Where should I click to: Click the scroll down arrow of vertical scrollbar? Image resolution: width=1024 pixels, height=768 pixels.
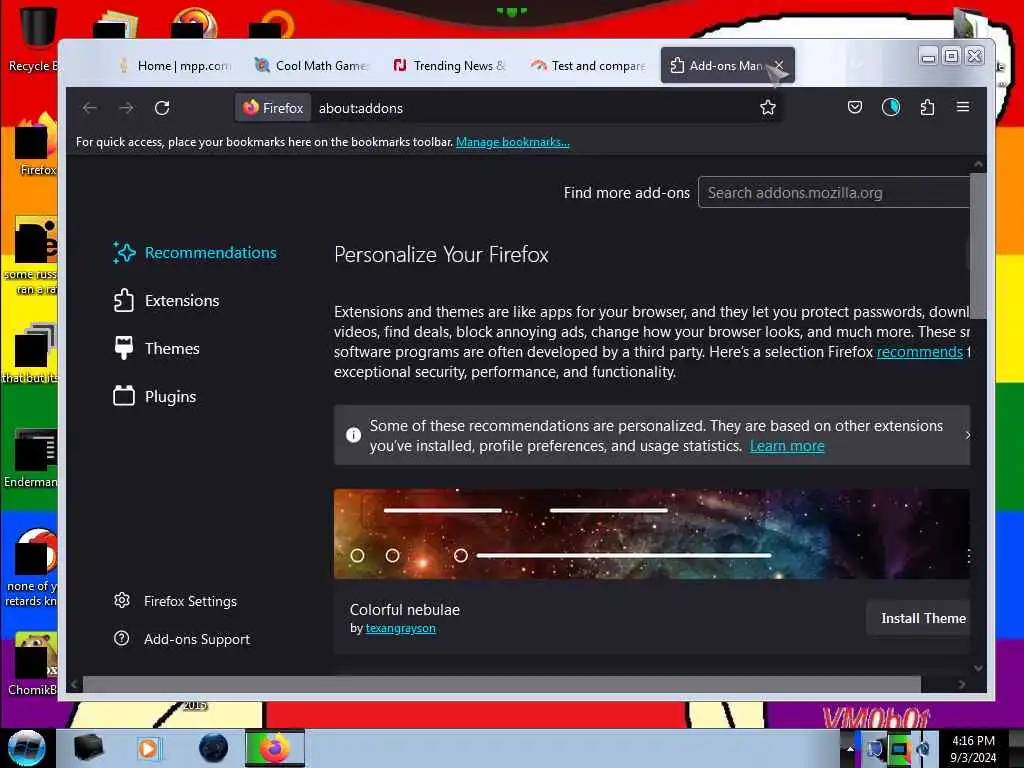[x=978, y=667]
